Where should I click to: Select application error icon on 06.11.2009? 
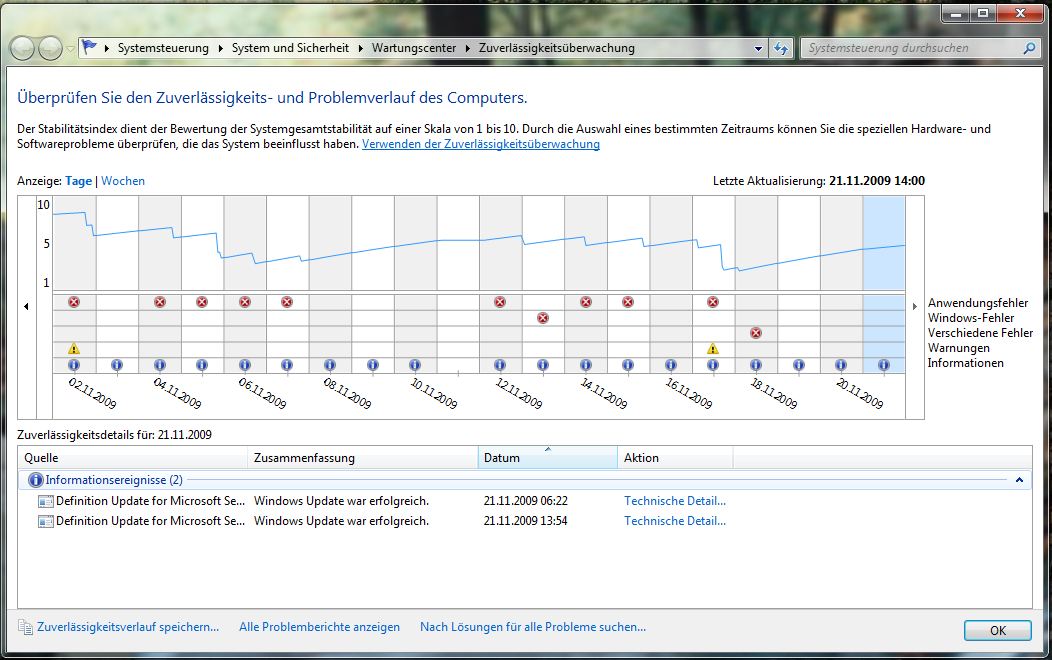coord(245,302)
